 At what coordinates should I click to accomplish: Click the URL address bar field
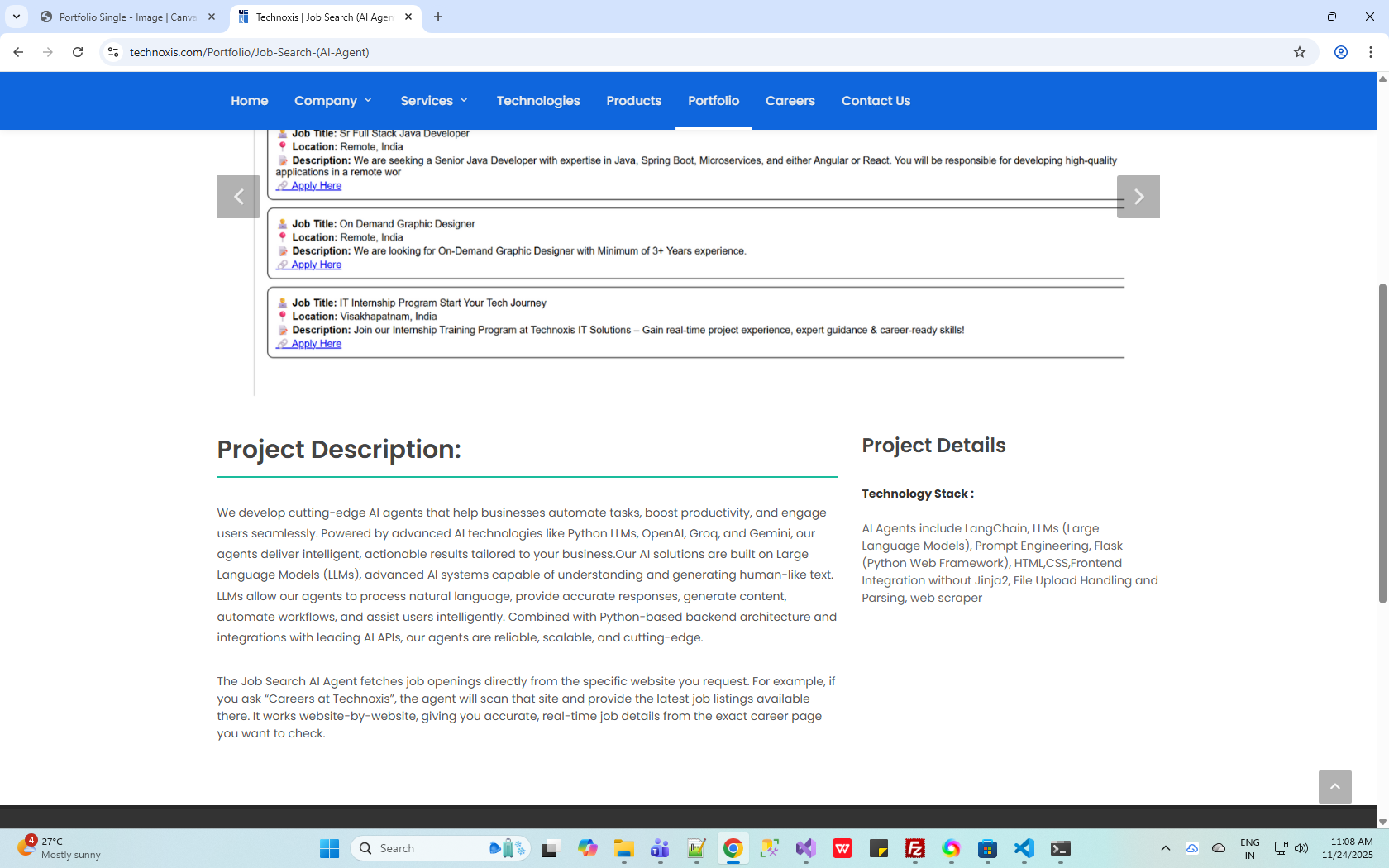click(x=661, y=52)
